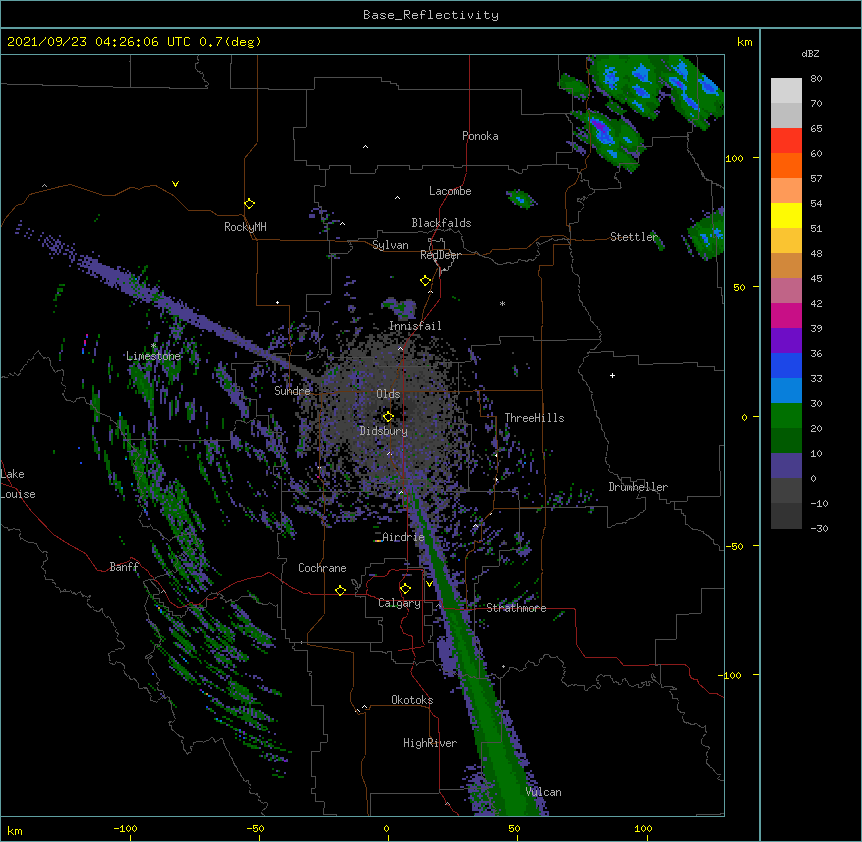The width and height of the screenshot is (862, 842).
Task: Click the Strathmore town label
Action: click(516, 608)
